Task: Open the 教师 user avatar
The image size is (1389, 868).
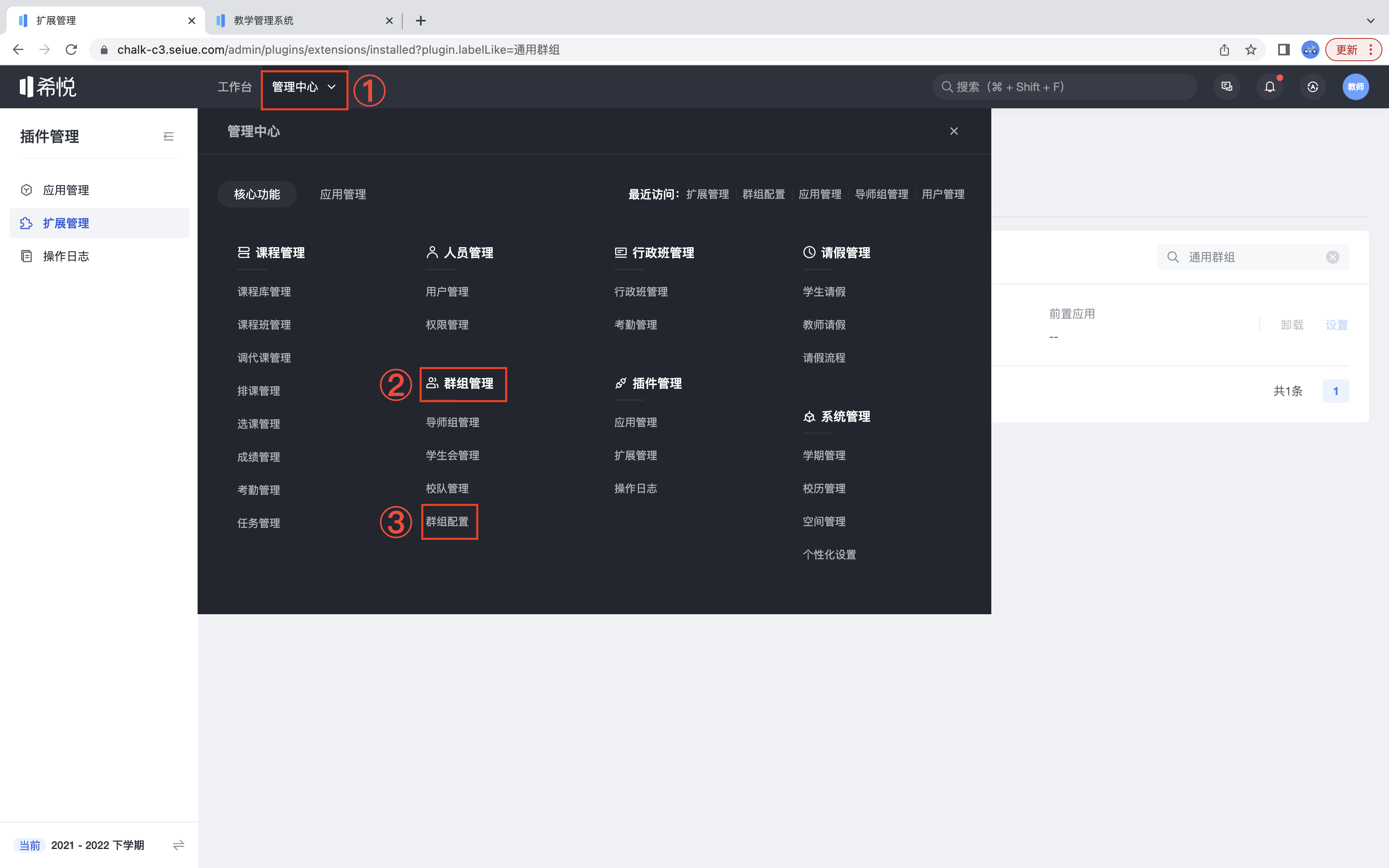Action: pos(1356,87)
